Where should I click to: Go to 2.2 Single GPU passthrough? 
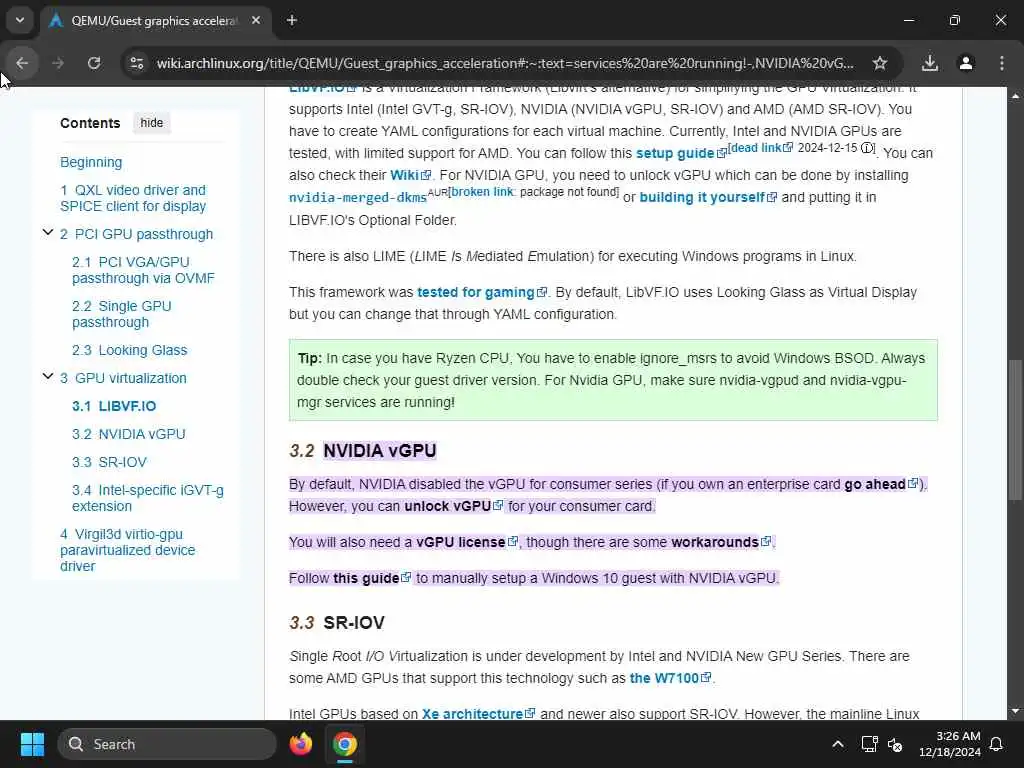(122, 314)
